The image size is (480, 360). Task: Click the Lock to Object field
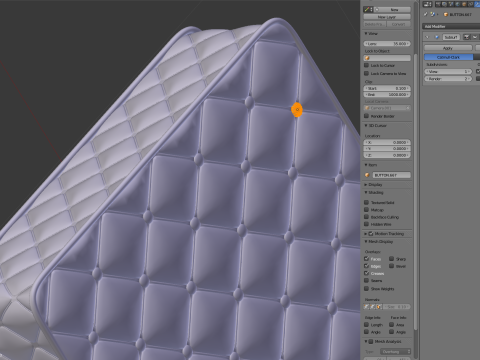click(x=387, y=58)
